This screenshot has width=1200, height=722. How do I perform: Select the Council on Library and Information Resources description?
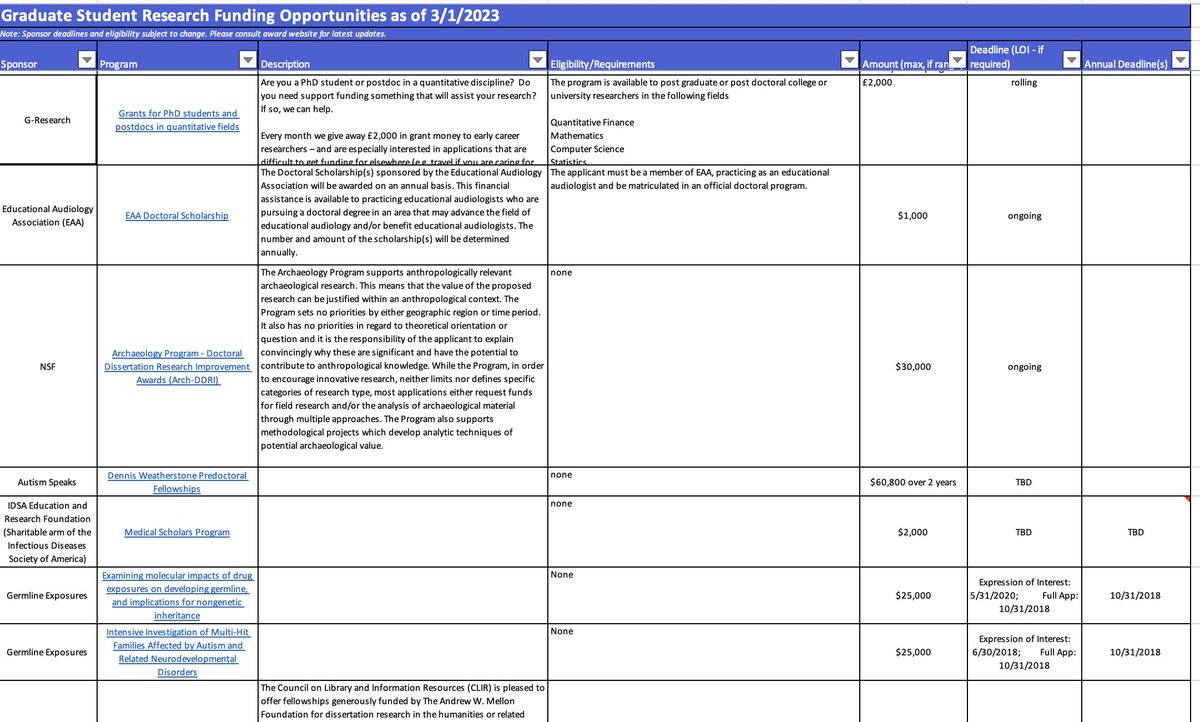pos(402,701)
